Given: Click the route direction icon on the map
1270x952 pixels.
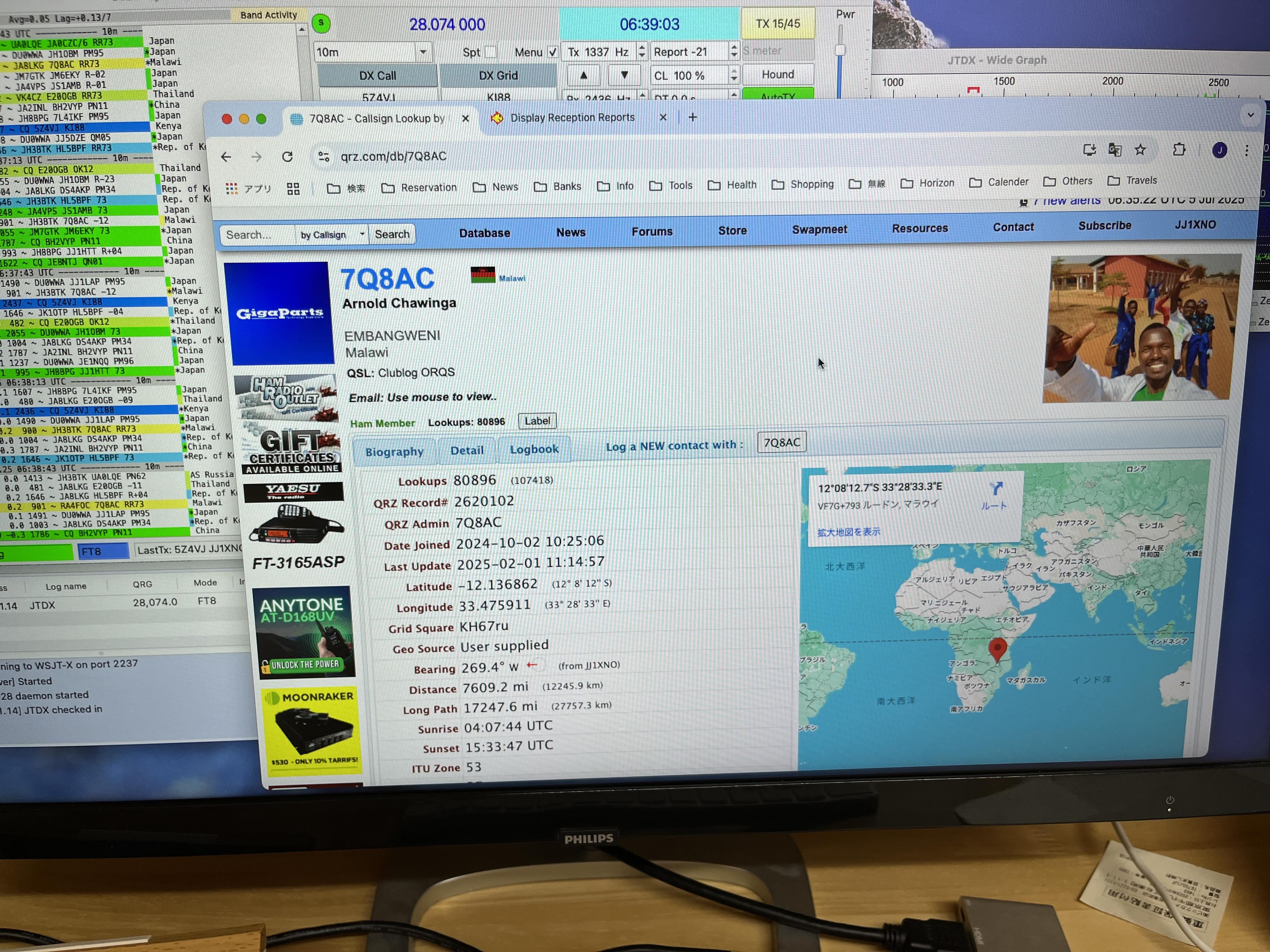Looking at the screenshot, I should click(x=996, y=488).
